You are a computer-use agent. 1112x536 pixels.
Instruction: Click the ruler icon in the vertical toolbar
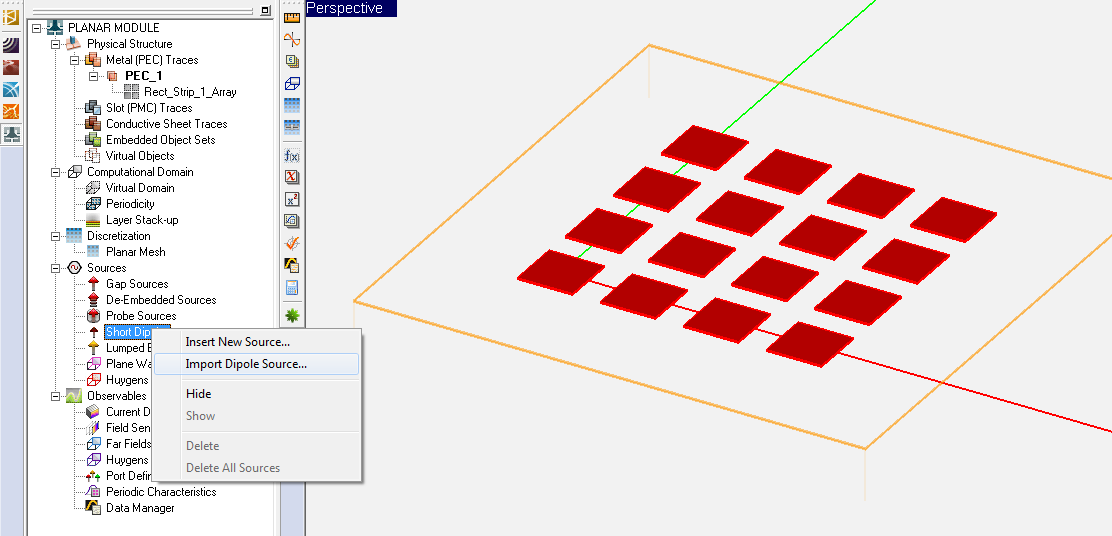[292, 17]
